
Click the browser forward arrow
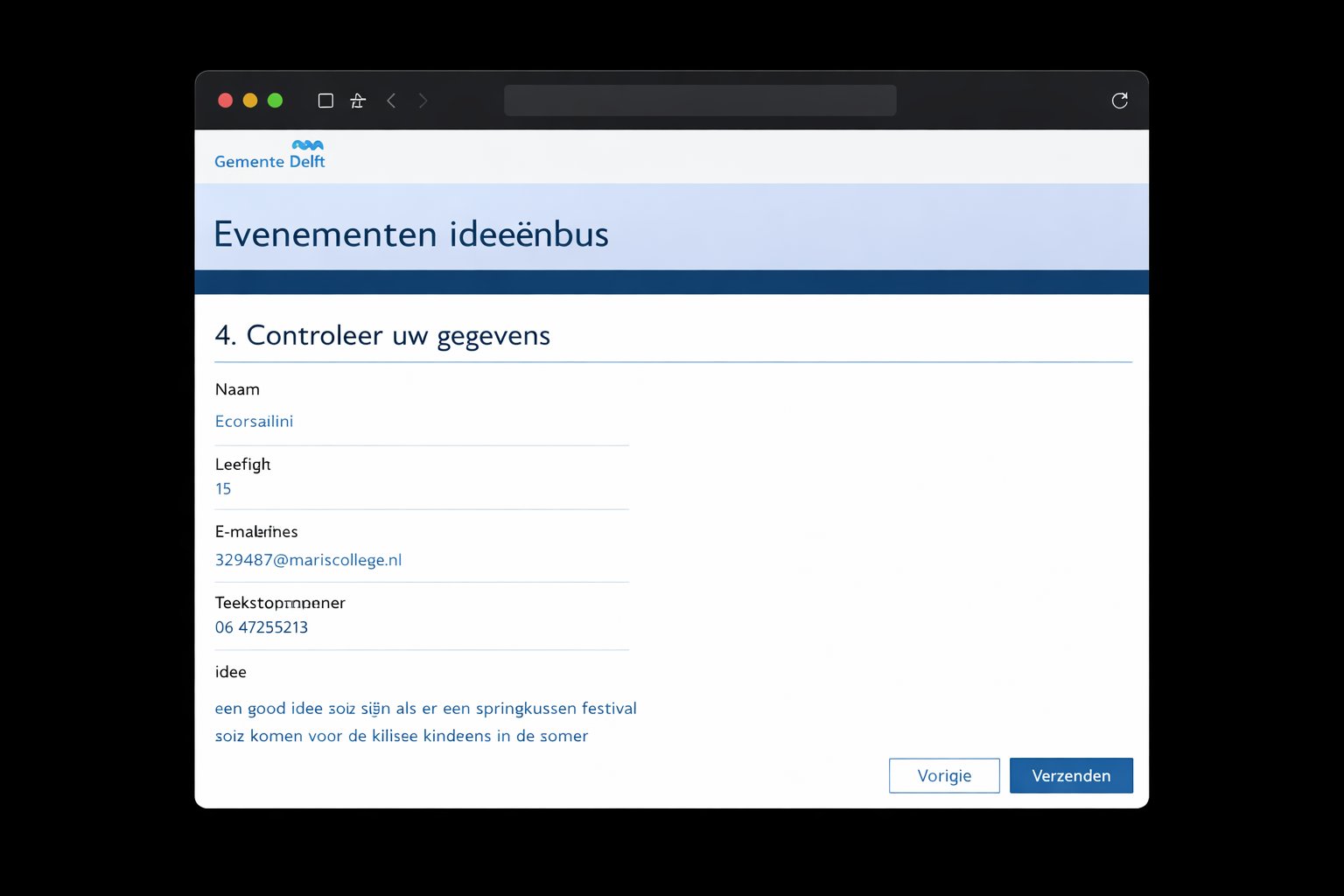tap(423, 101)
